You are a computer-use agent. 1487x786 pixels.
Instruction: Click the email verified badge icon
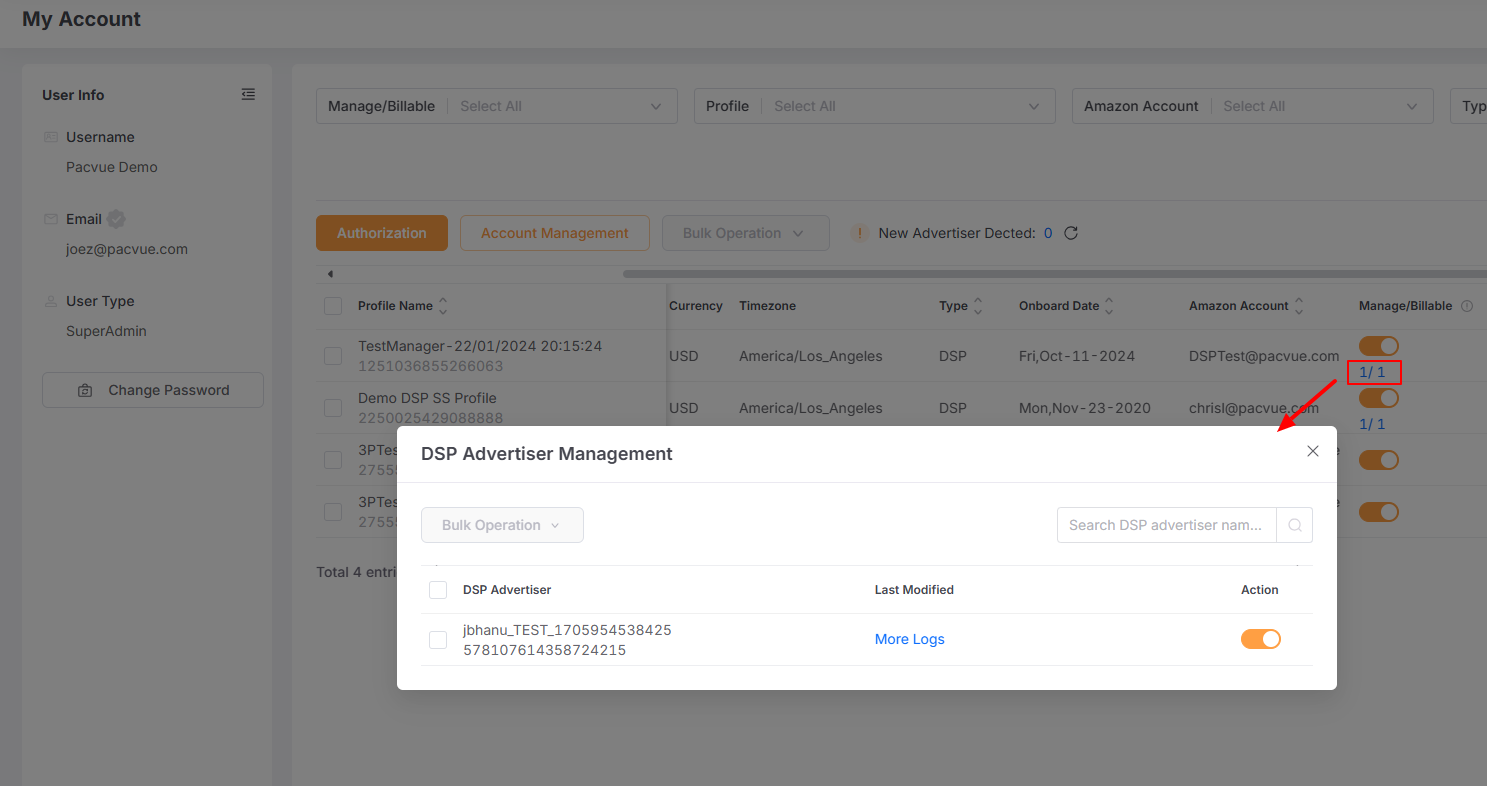point(116,219)
